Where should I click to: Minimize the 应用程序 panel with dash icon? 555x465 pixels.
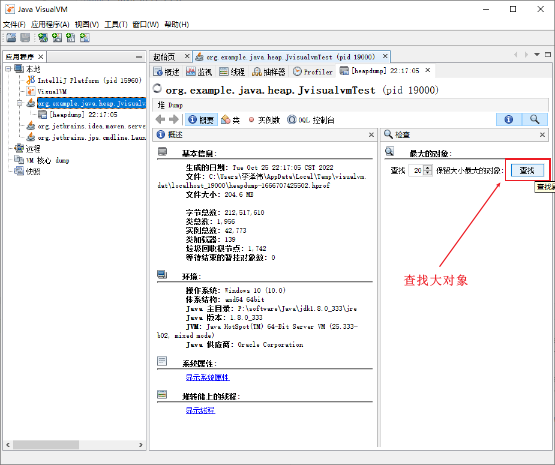click(x=139, y=57)
